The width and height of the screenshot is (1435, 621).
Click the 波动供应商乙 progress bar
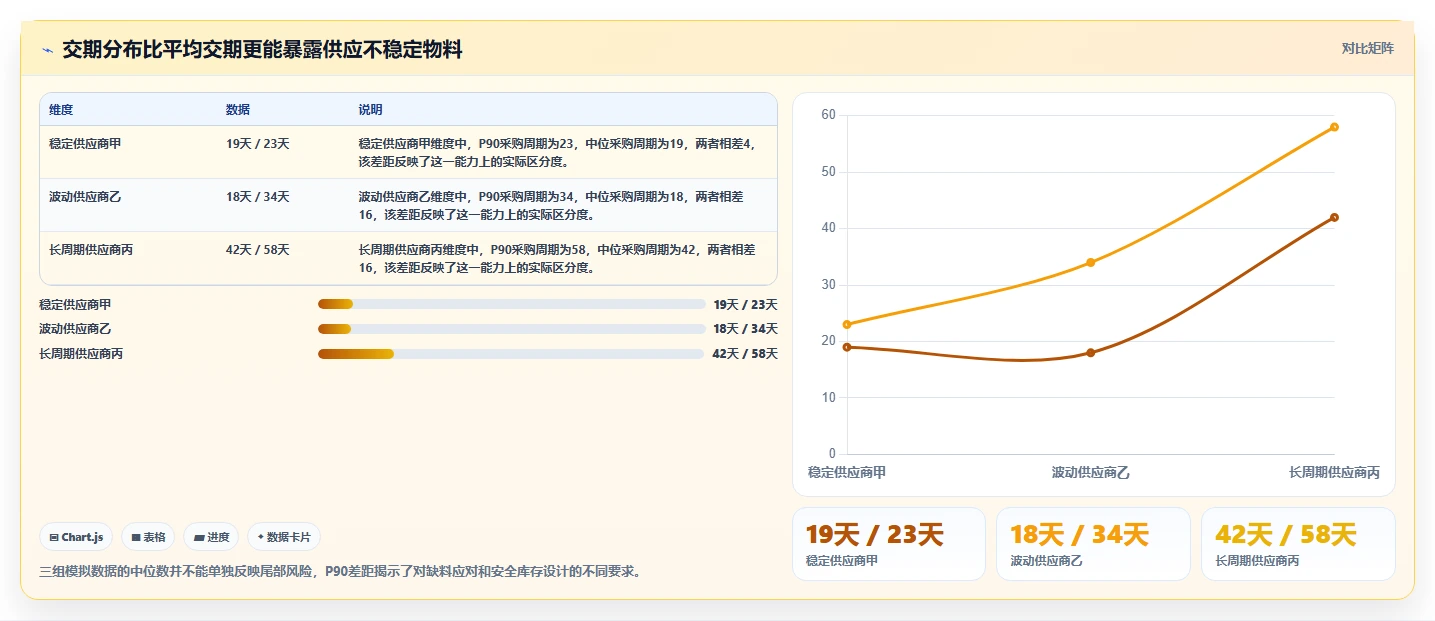511,329
